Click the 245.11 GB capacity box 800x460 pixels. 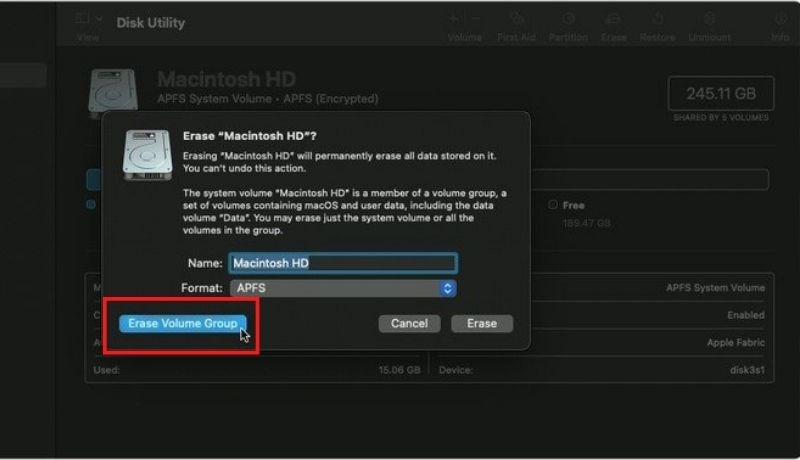pyautogui.click(x=721, y=93)
